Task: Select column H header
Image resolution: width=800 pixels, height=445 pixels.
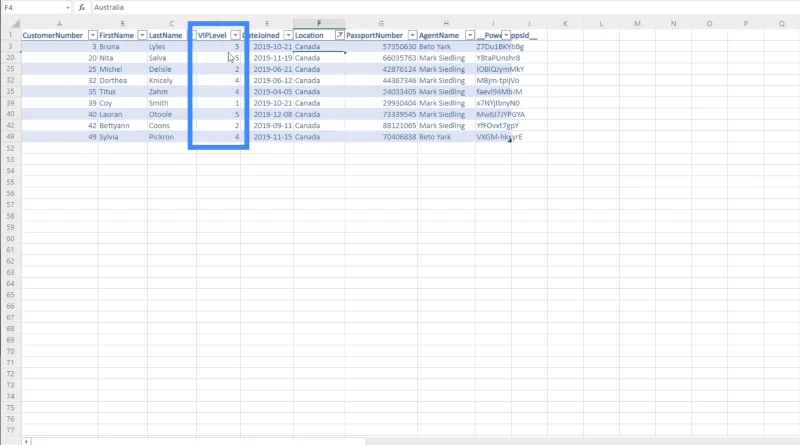Action: pyautogui.click(x=446, y=23)
